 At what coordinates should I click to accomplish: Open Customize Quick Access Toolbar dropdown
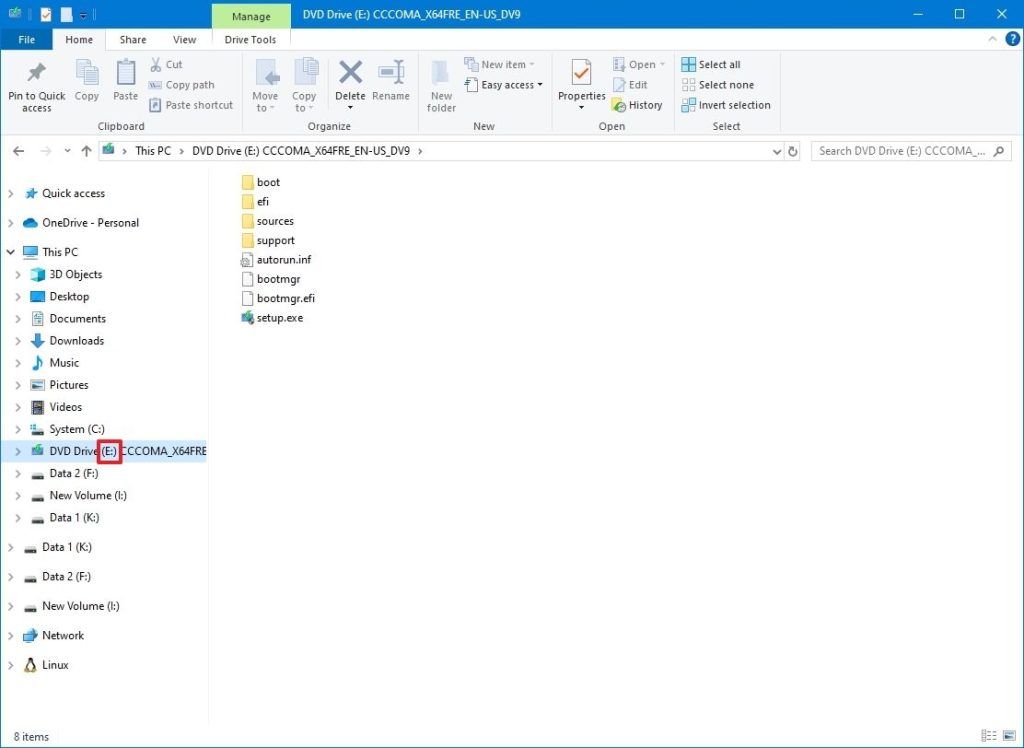pos(84,15)
